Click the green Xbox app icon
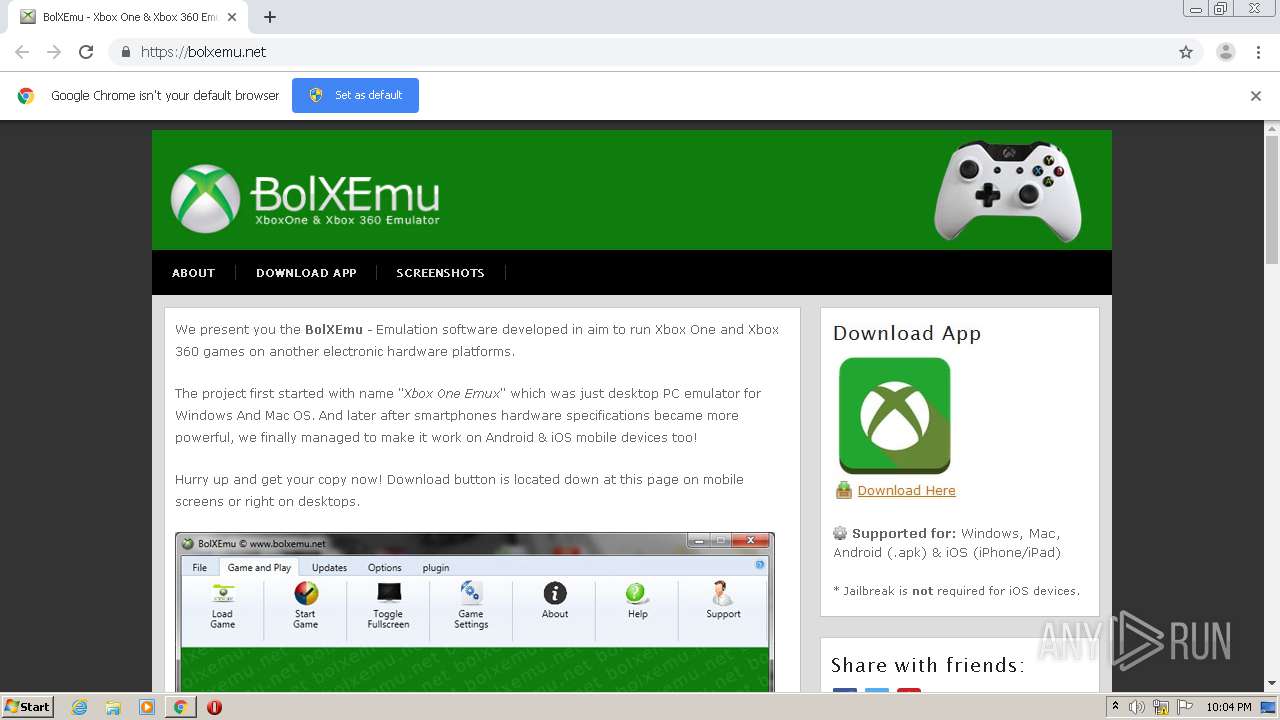Image resolution: width=1280 pixels, height=720 pixels. point(895,415)
